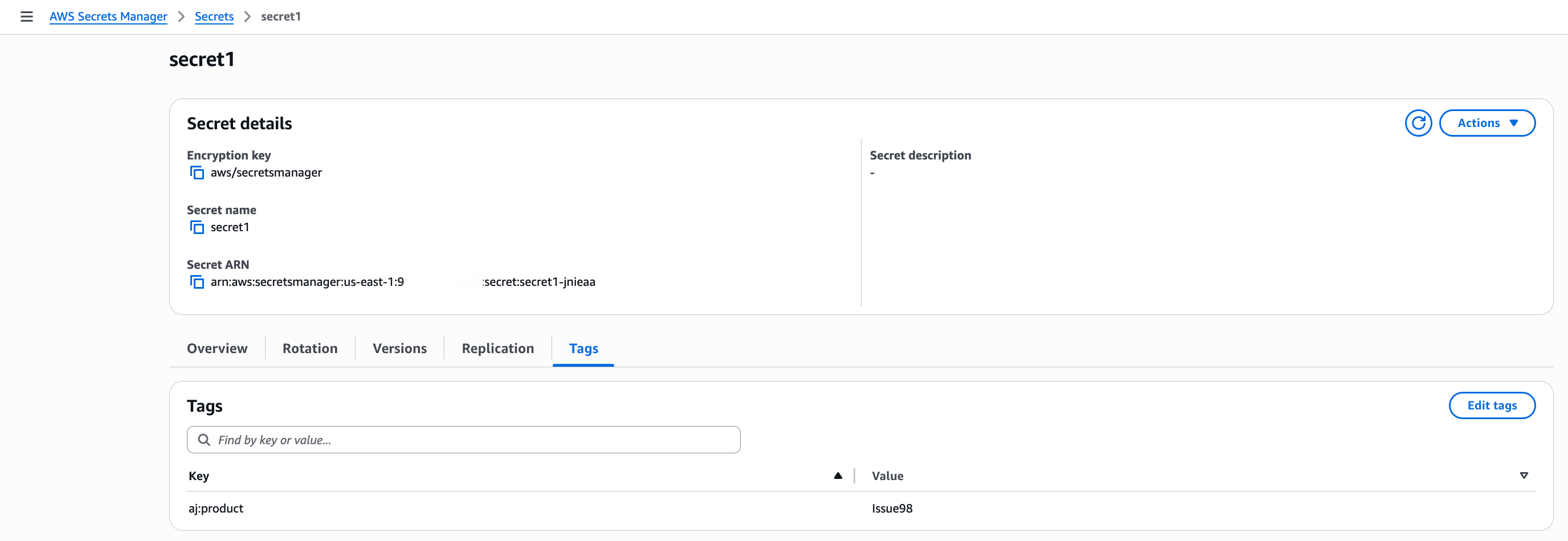This screenshot has height=541, width=1568.
Task: Refresh the secret details
Action: [1418, 123]
